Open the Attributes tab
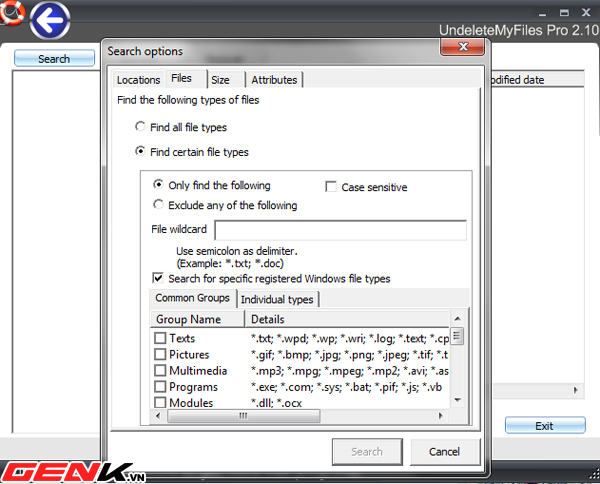The image size is (600, 484). coord(274,80)
